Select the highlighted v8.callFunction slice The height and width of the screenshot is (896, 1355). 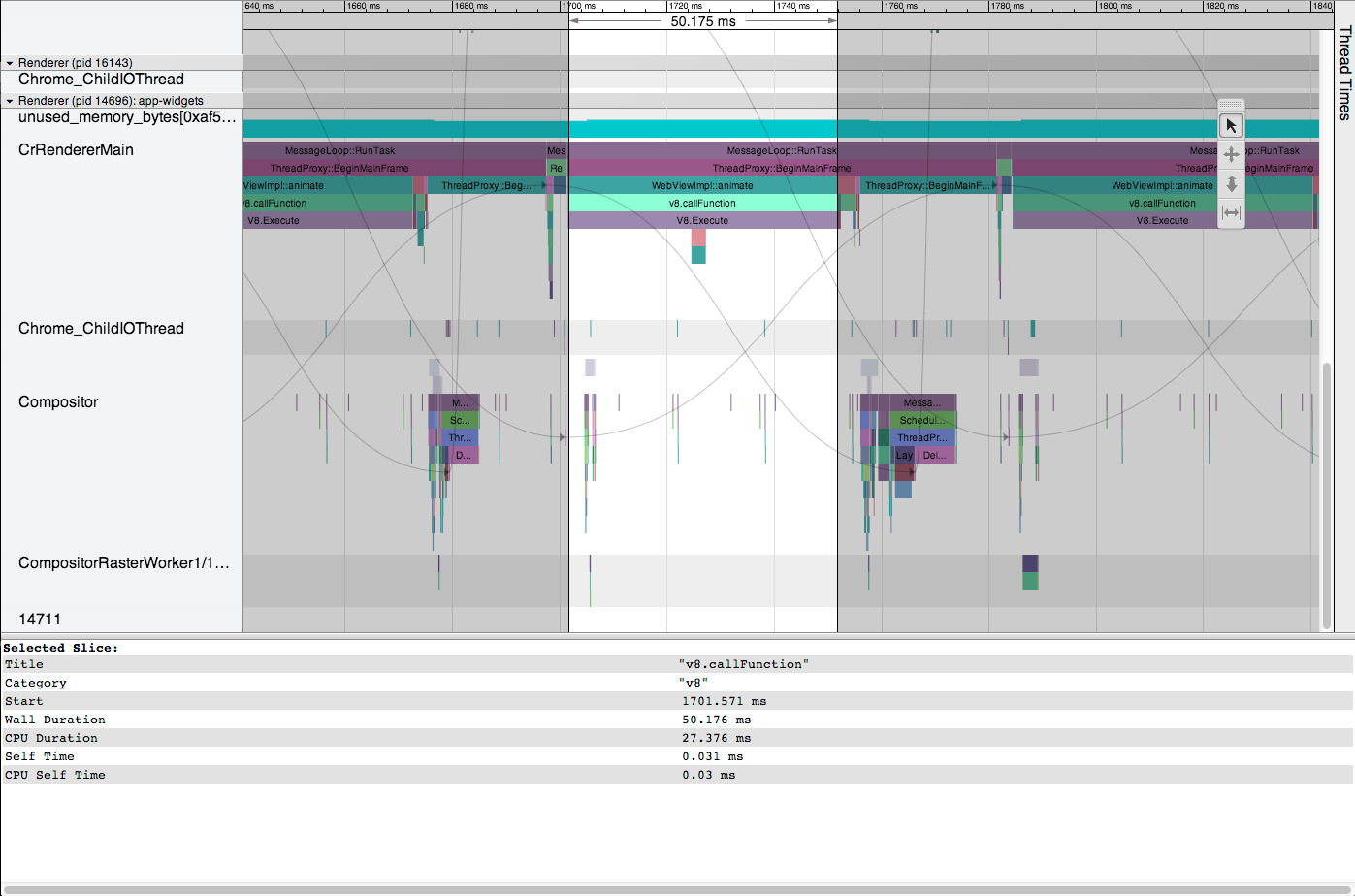pos(702,204)
